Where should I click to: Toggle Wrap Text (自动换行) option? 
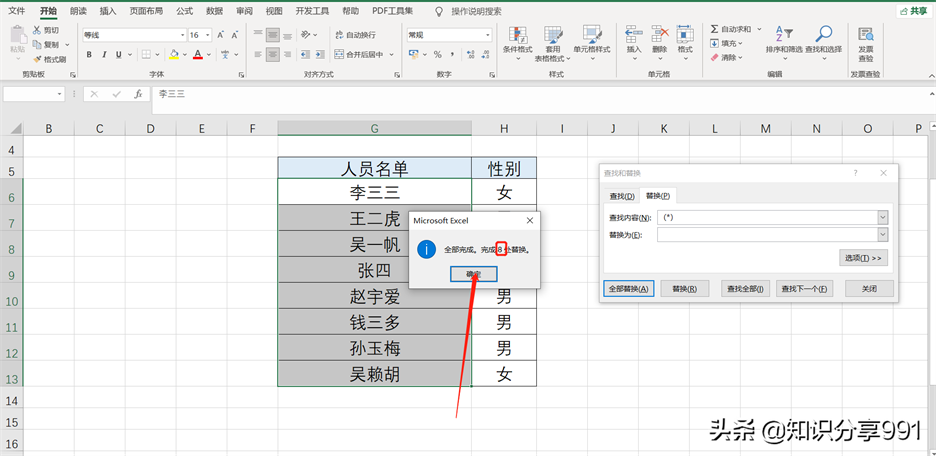pos(353,34)
